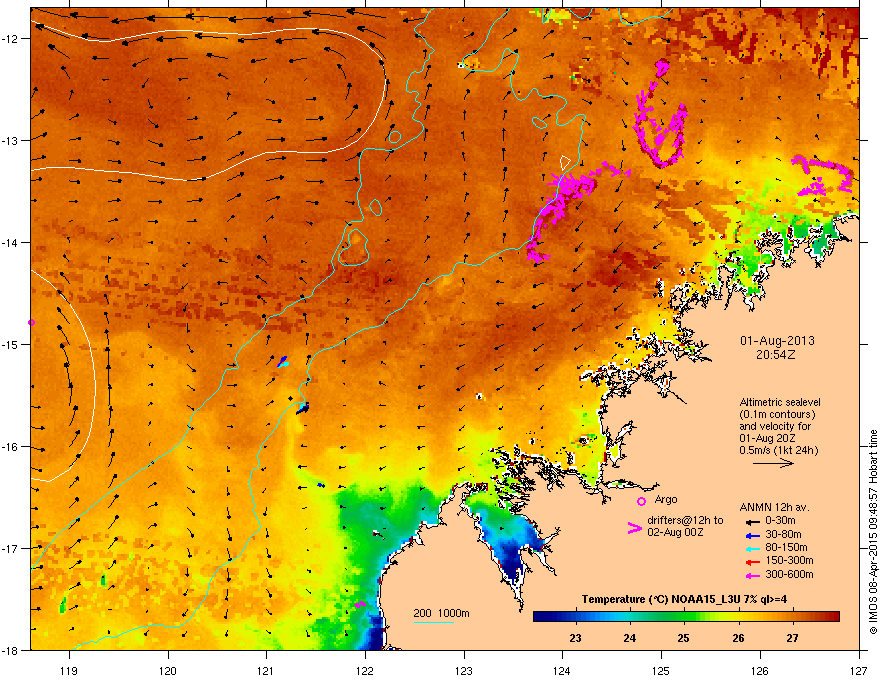Click the 'drifters@12h to' label

coord(685,521)
